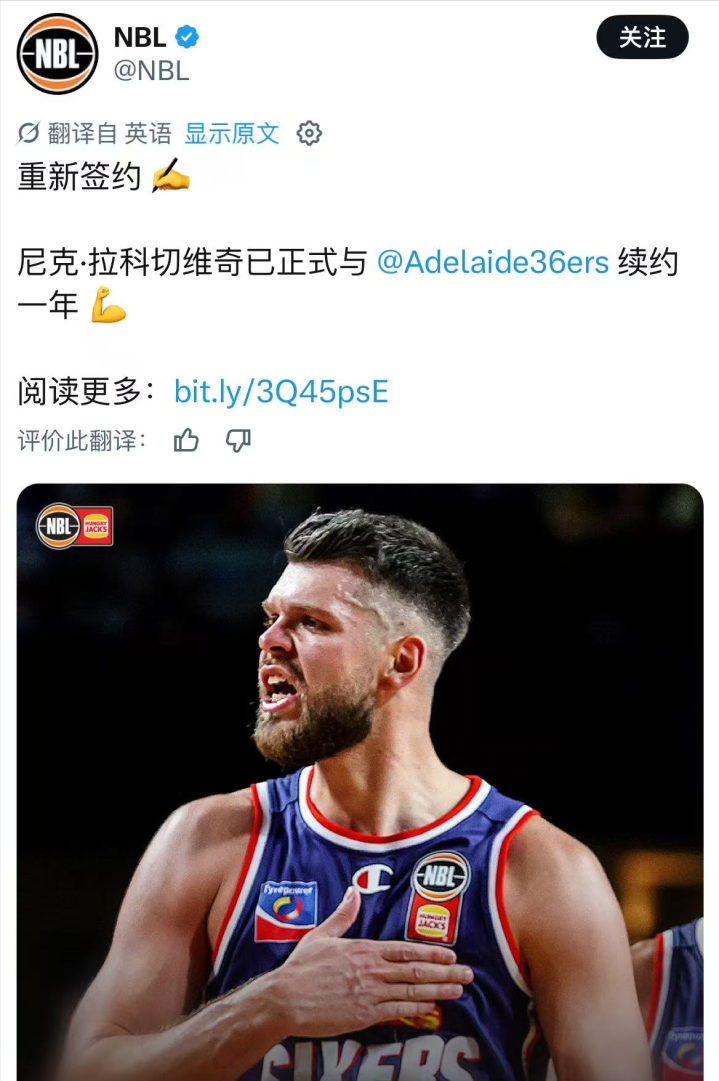This screenshot has height=1081, width=719.
Task: Open the player photo in the tweet
Action: 360,782
